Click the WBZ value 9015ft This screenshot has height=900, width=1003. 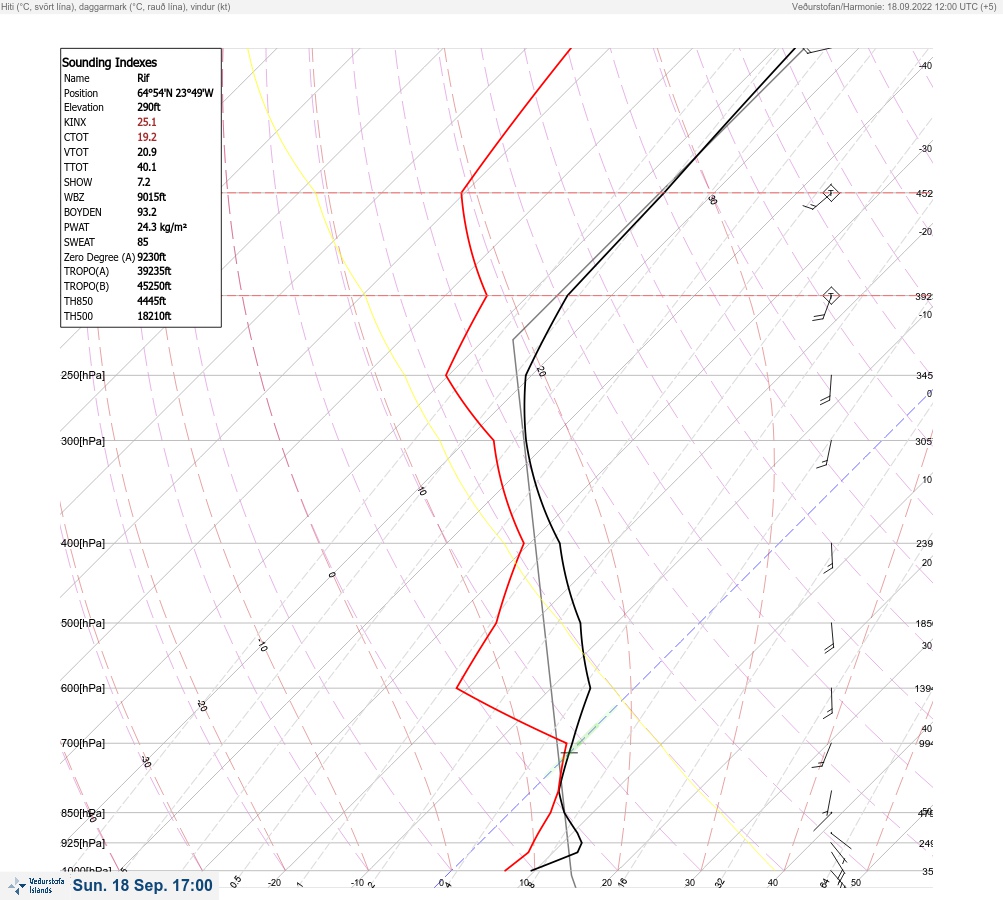[x=152, y=197]
